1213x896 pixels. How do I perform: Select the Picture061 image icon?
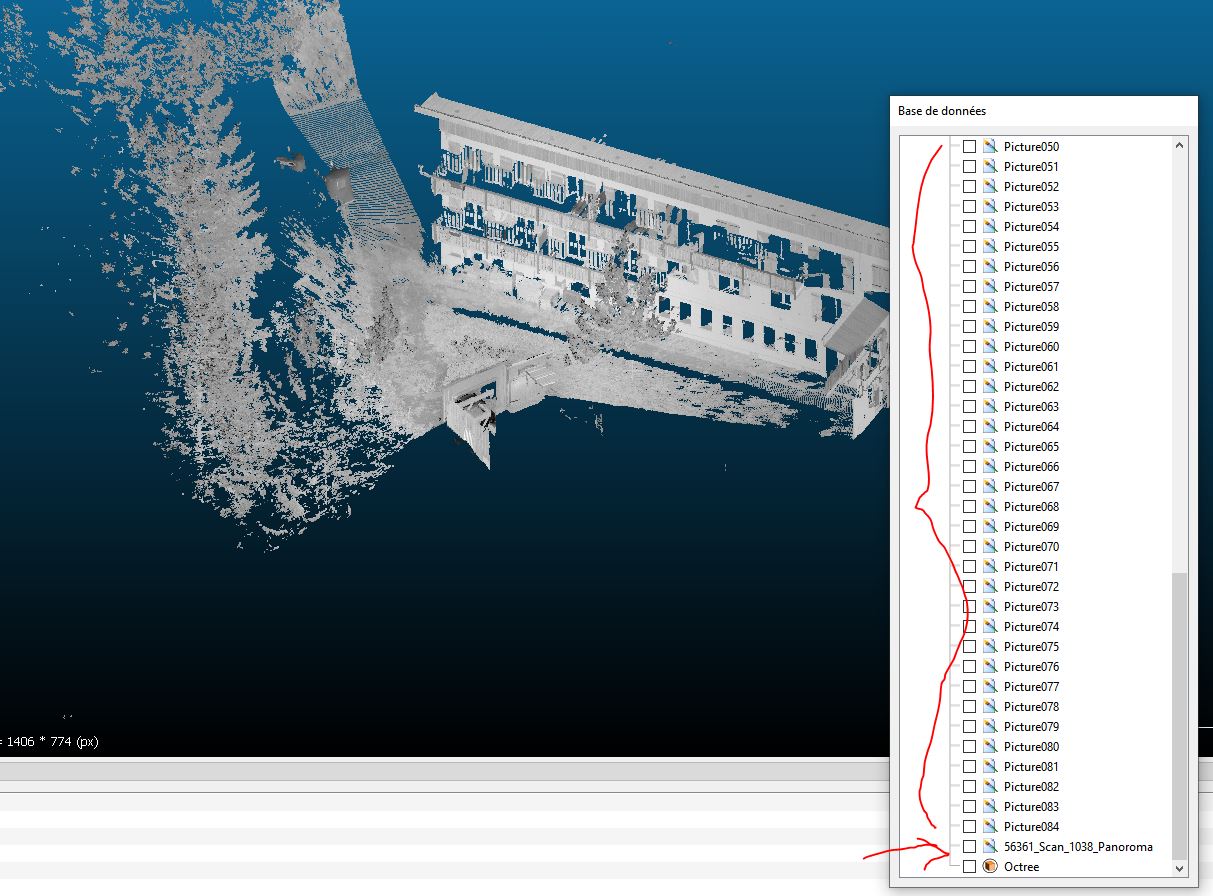(990, 367)
